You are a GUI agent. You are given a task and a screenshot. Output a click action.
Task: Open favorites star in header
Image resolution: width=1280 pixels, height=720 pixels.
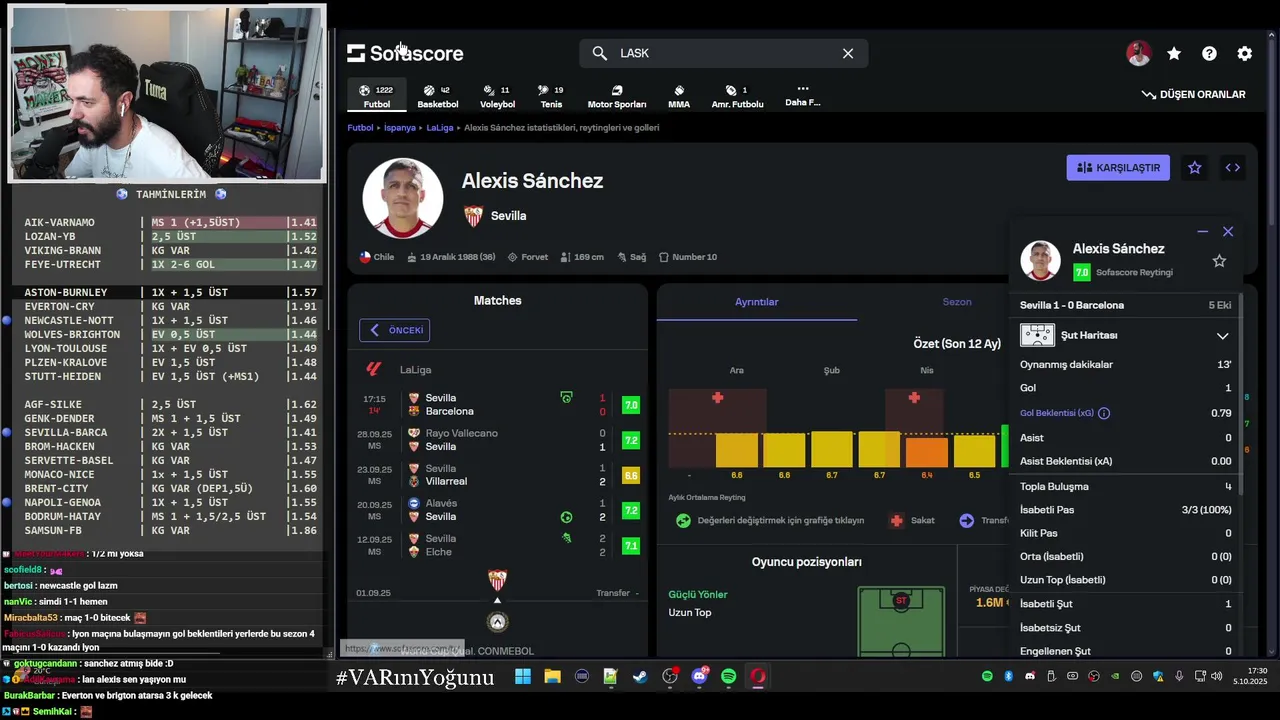point(1174,54)
